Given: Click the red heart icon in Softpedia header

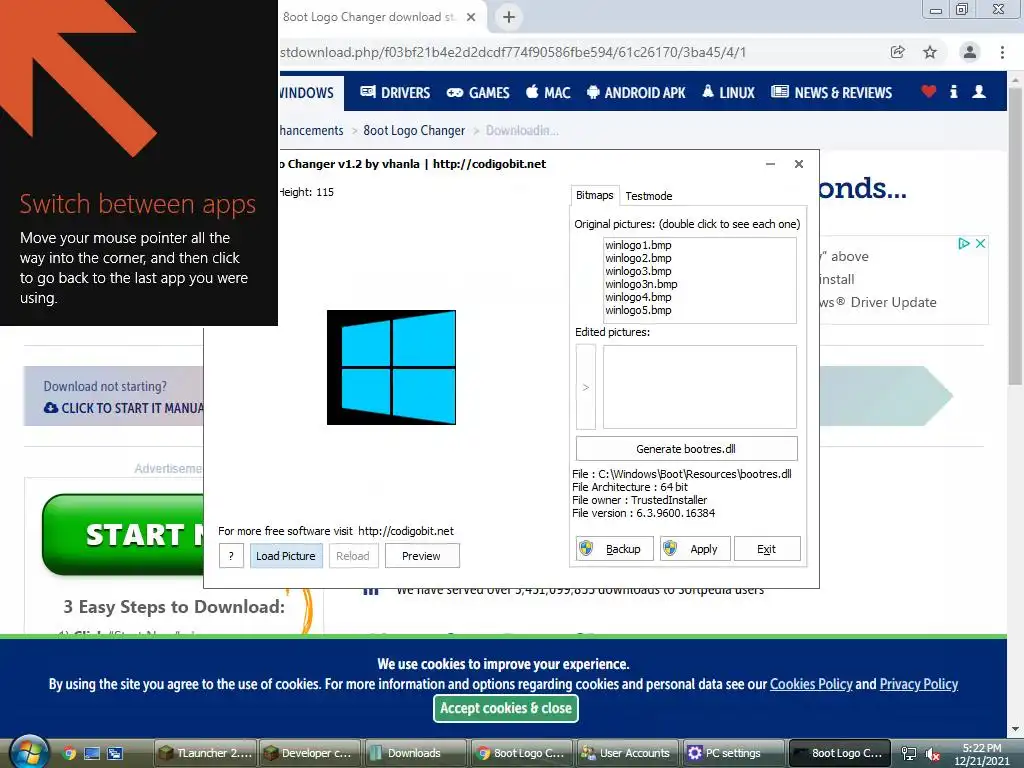Looking at the screenshot, I should coord(928,91).
